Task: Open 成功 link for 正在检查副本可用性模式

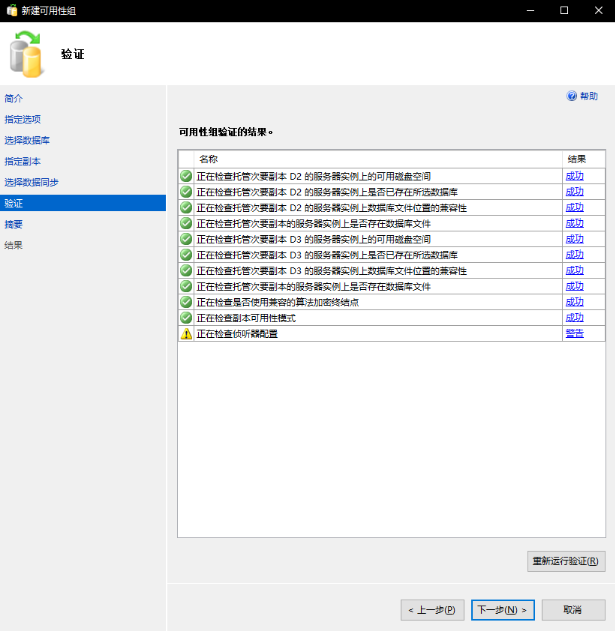Action: 574,318
